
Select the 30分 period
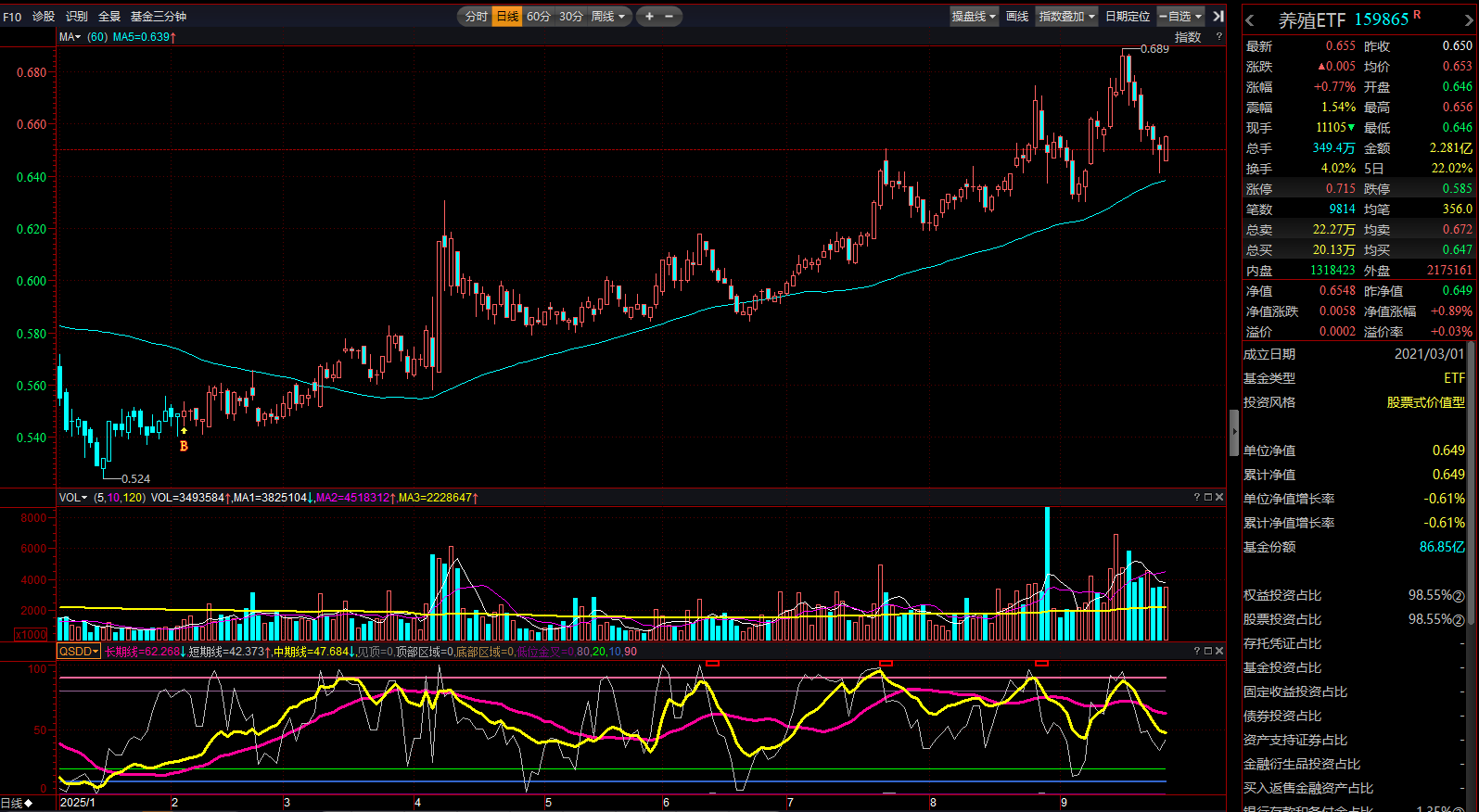571,17
